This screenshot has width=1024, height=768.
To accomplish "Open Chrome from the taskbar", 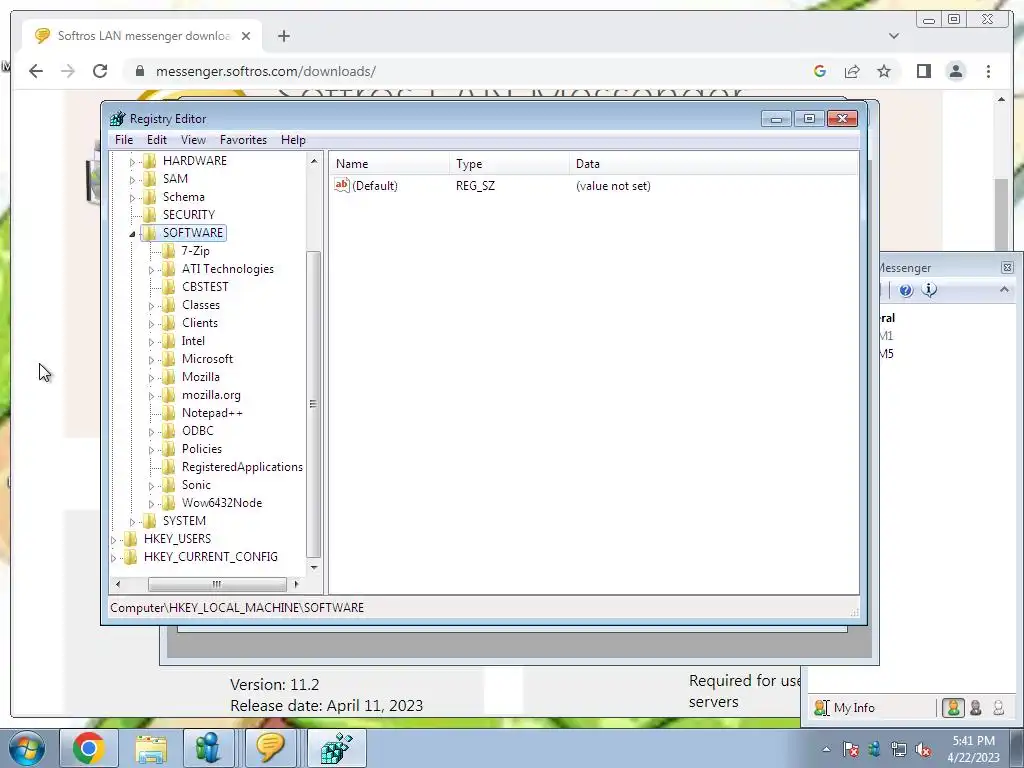I will (x=88, y=748).
